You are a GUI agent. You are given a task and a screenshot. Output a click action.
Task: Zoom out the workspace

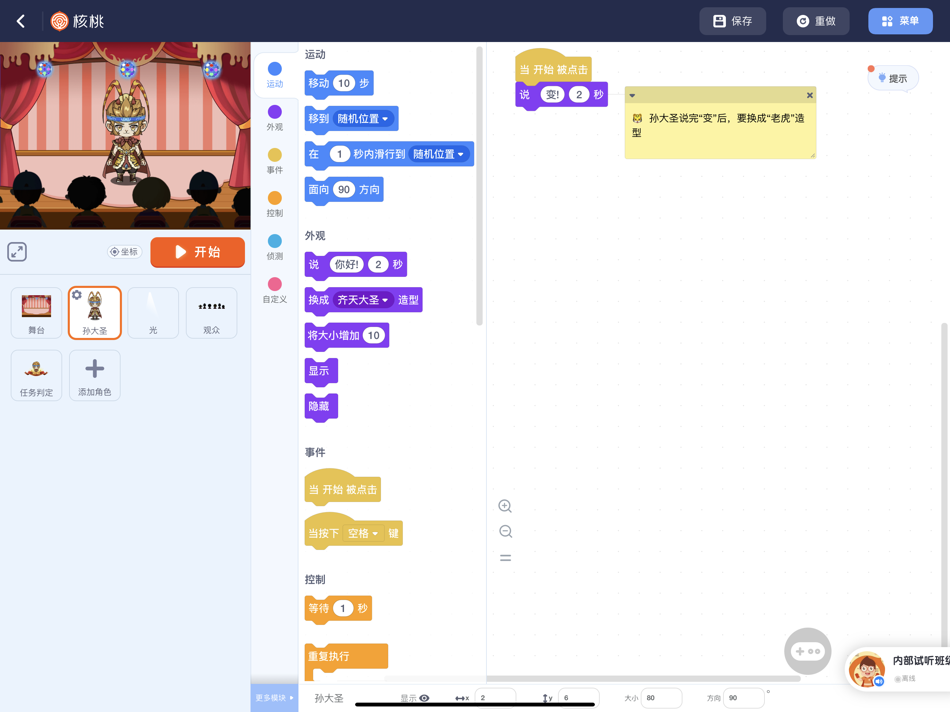(505, 531)
